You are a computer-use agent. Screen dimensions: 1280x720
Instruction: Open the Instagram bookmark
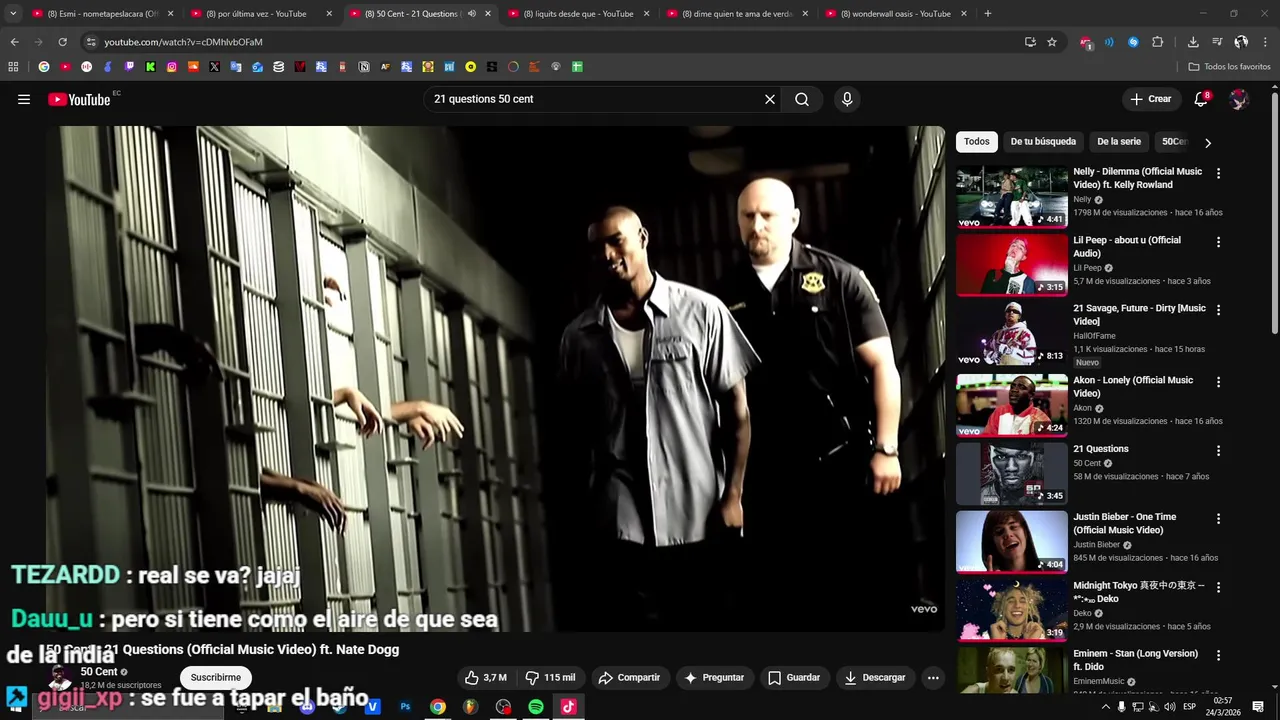coord(172,67)
